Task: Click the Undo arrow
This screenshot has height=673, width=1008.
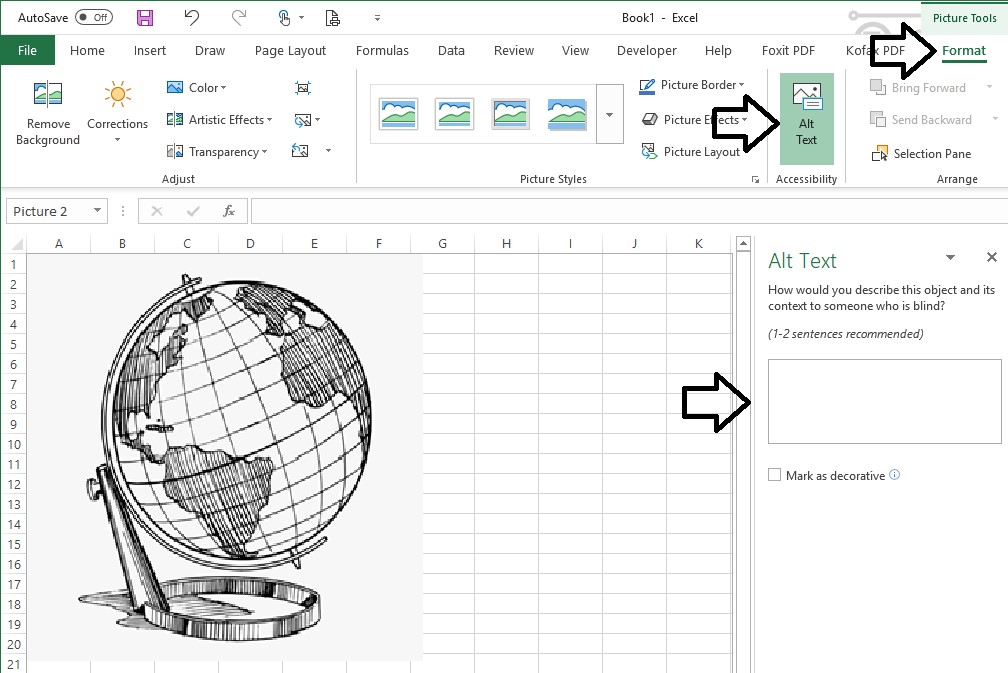Action: [190, 17]
